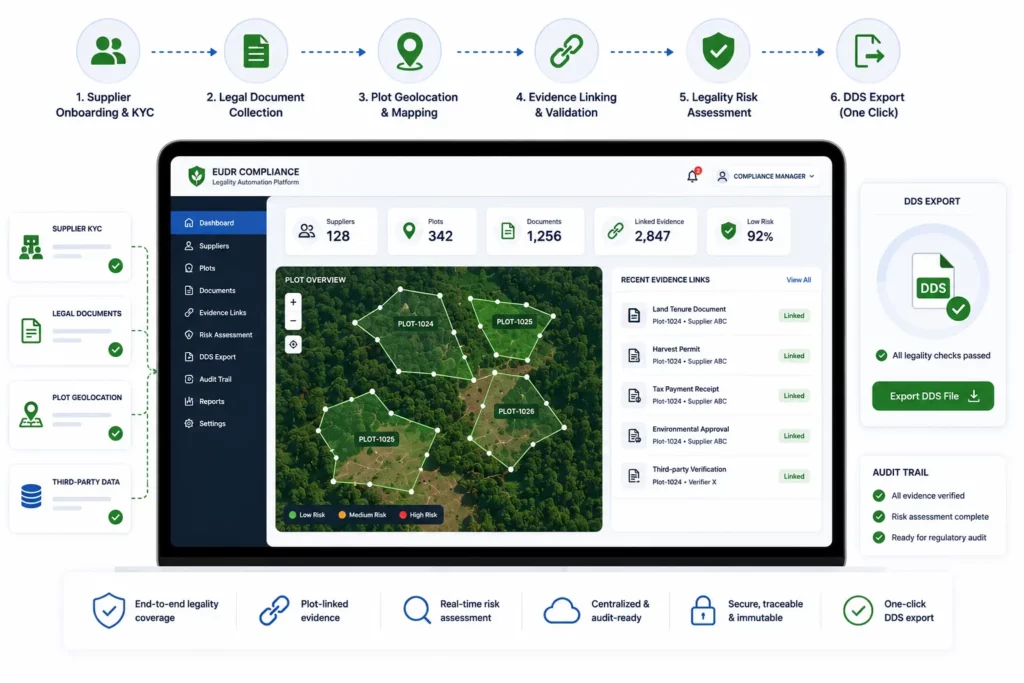
Task: Click View All evidence links
Action: coord(798,279)
